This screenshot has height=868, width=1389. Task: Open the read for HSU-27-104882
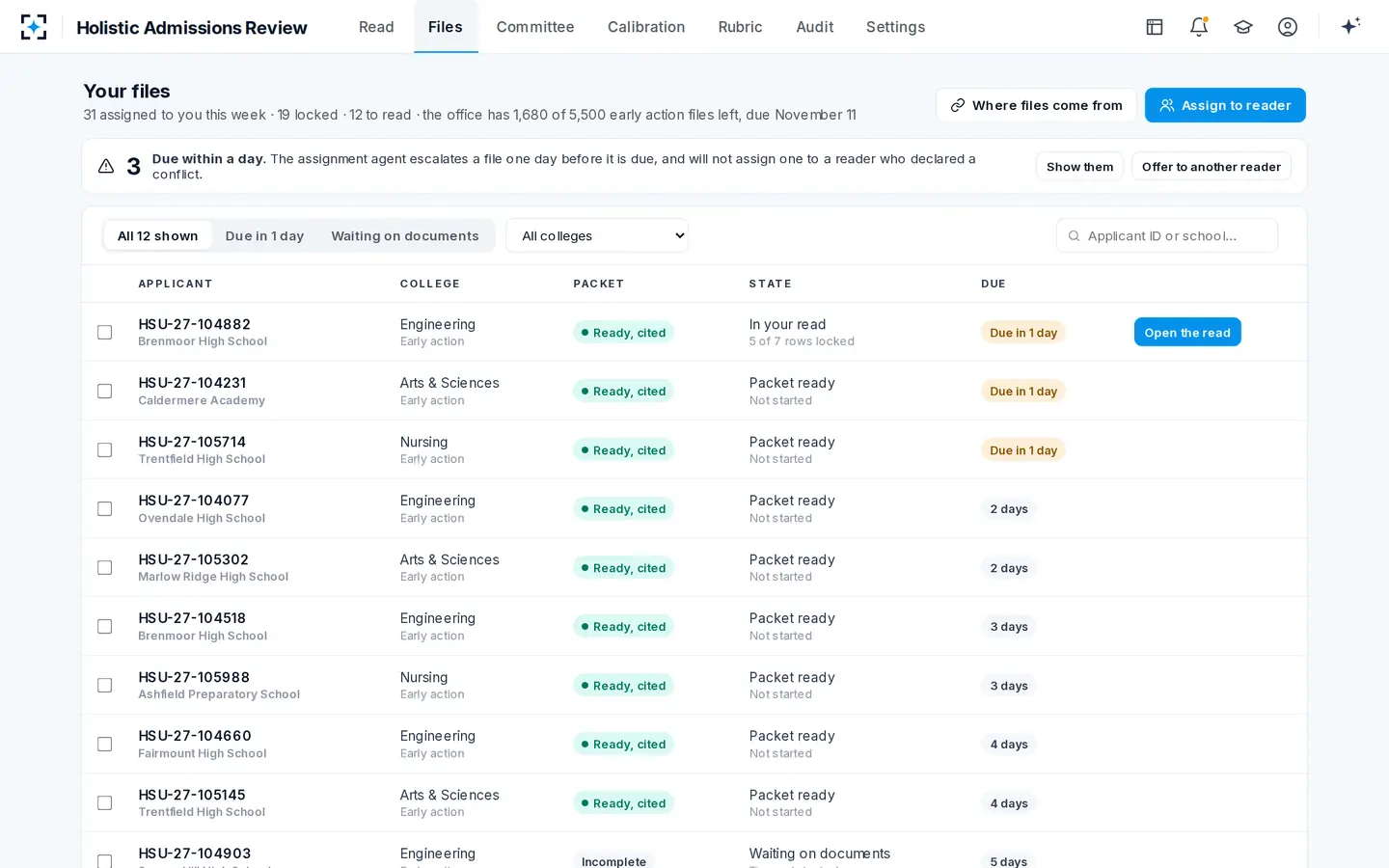1187,333
